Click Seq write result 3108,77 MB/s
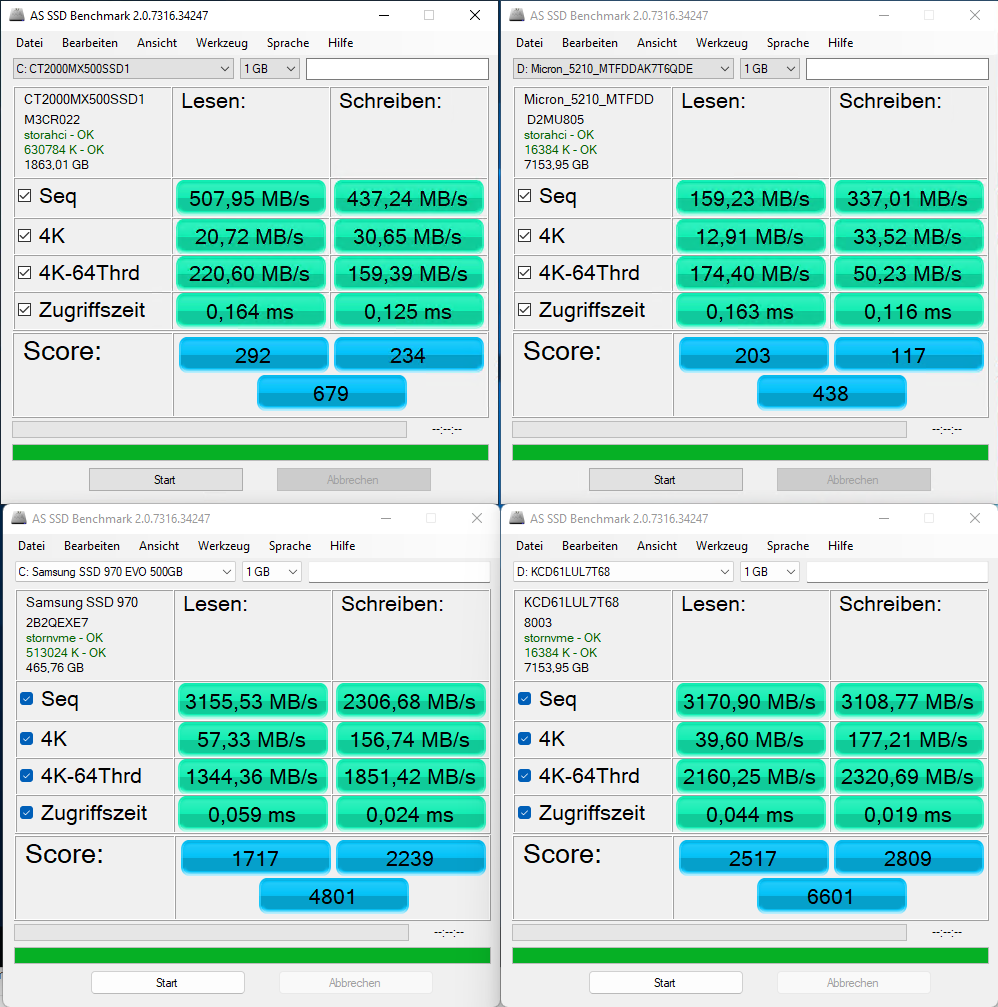 tap(908, 701)
